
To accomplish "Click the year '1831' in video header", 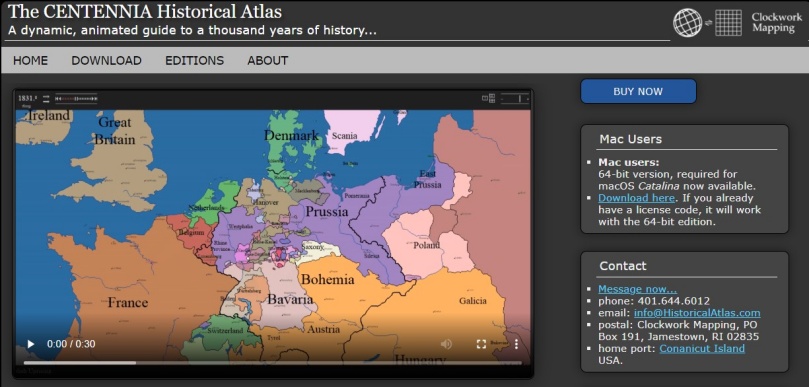I will coord(27,98).
